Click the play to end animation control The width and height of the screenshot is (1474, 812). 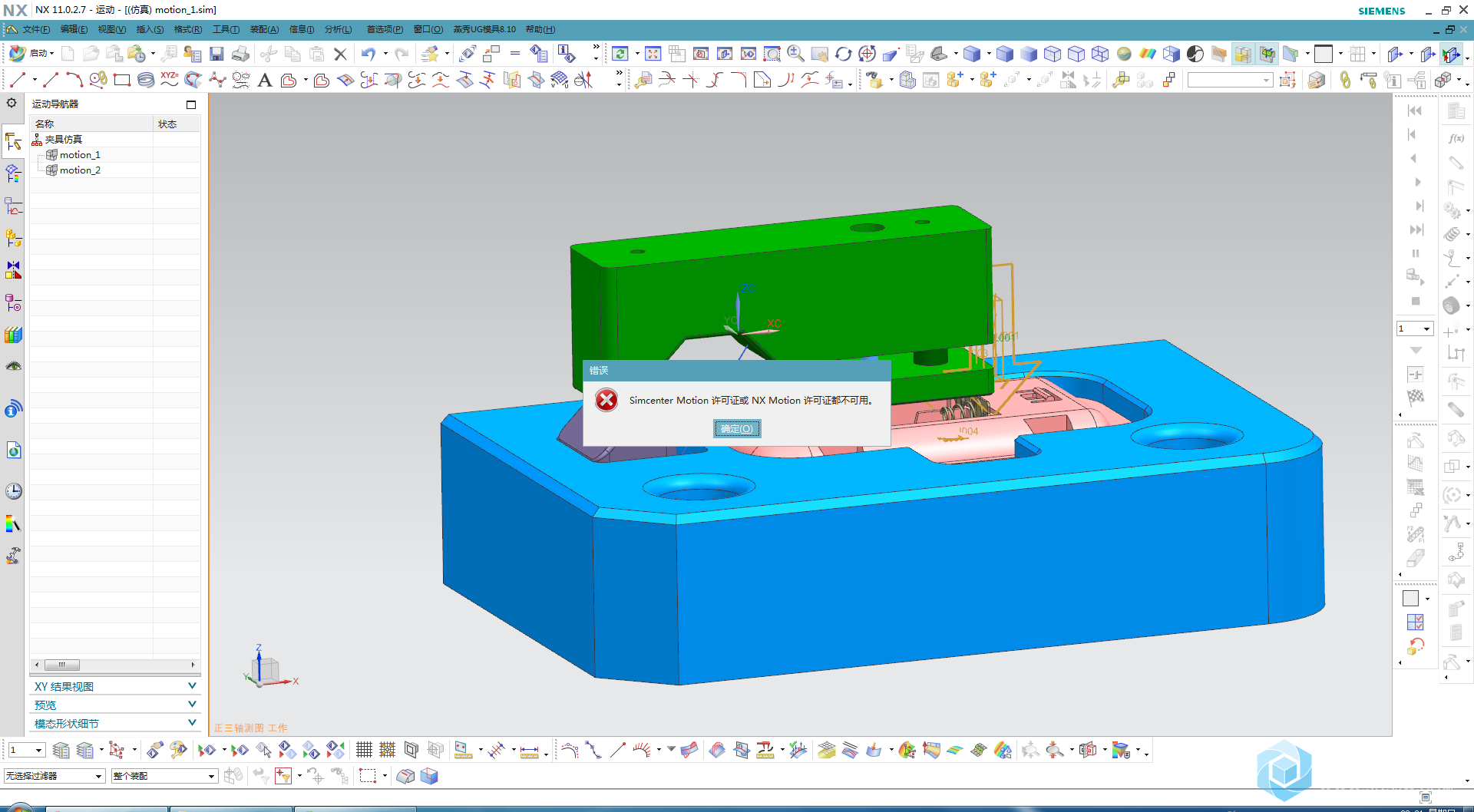(1416, 229)
